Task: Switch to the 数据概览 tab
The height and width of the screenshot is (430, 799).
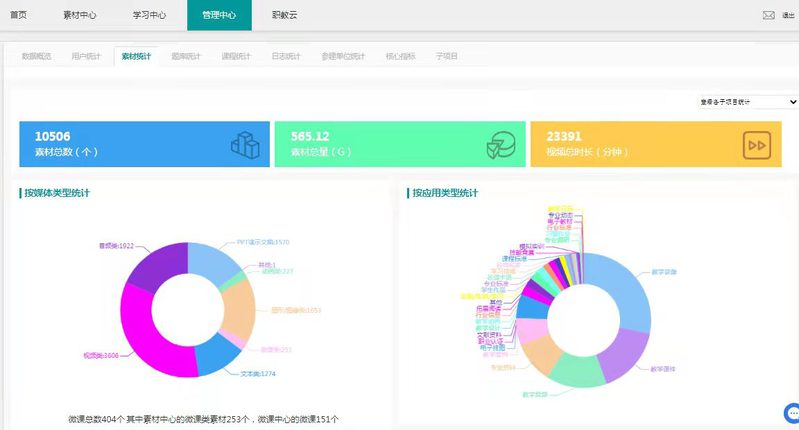Action: (36, 57)
